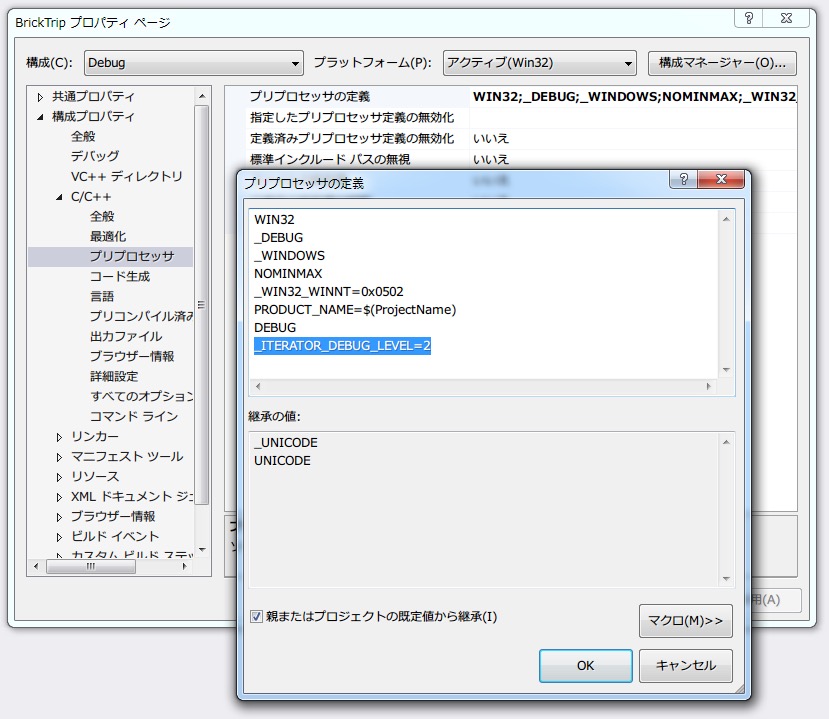Viewport: 829px width, 719px height.
Task: Select 最適化 in the tree
Action: [108, 236]
